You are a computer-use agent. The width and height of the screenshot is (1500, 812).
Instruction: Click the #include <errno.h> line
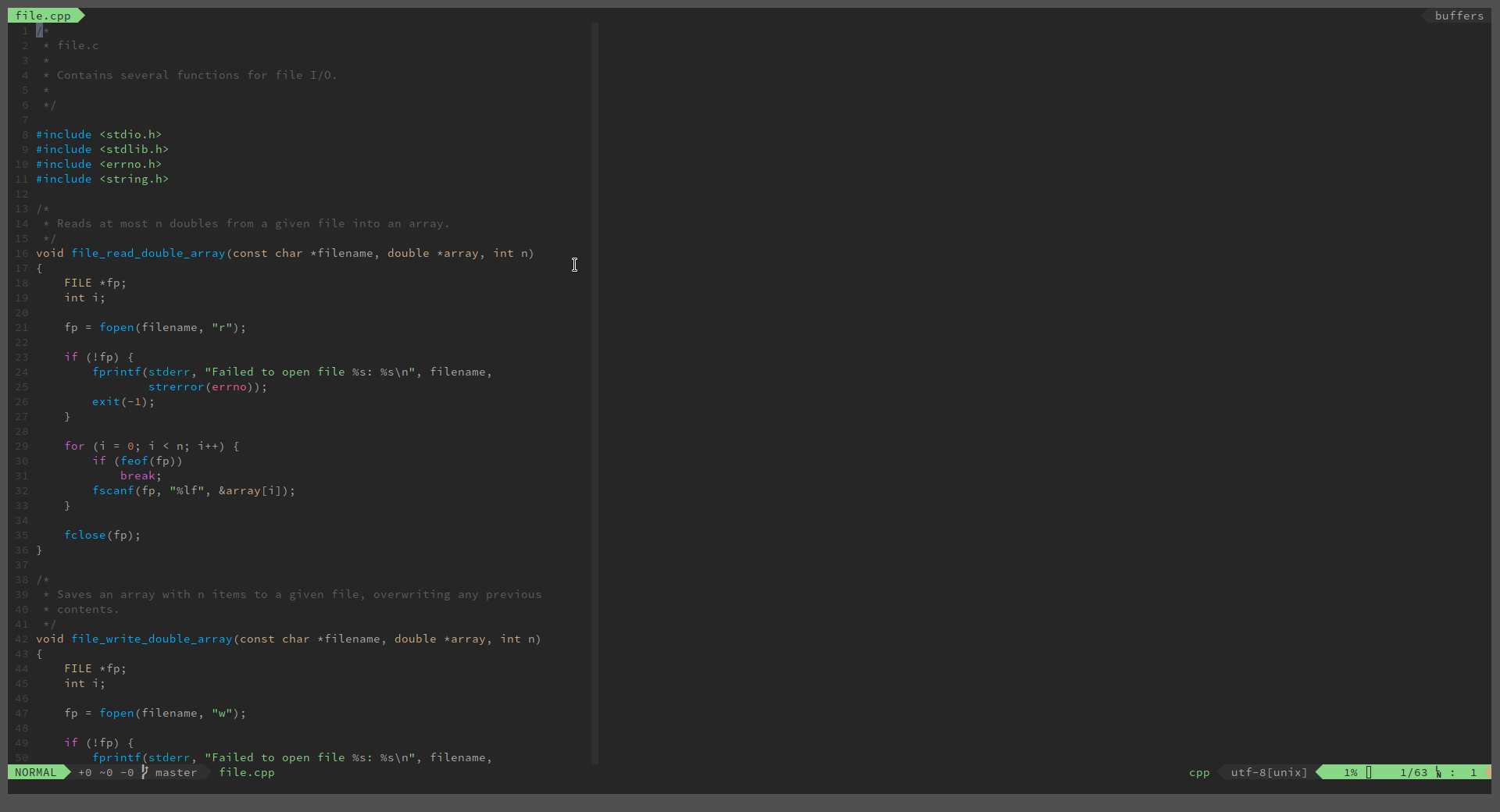pyautogui.click(x=98, y=164)
